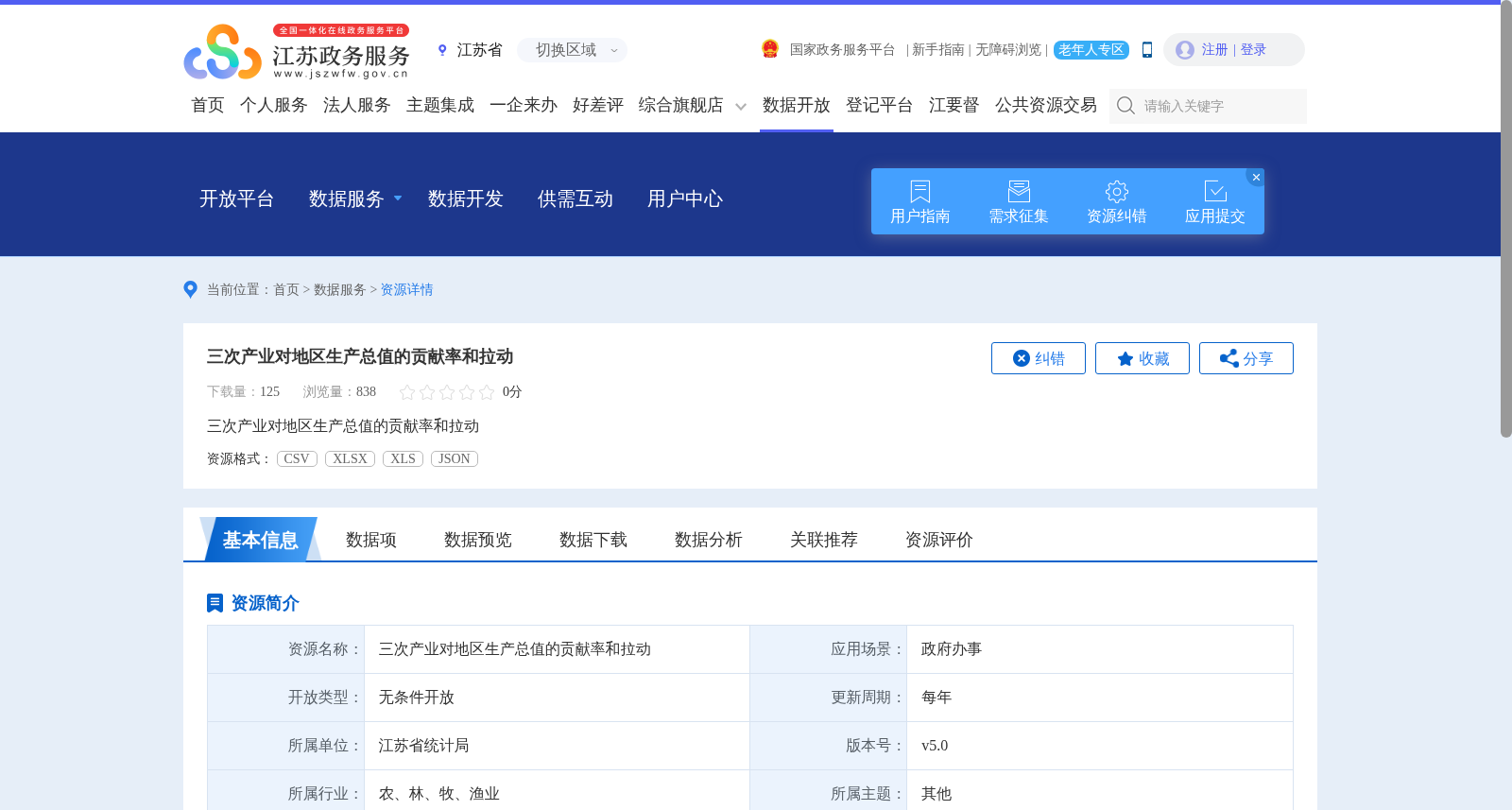The width and height of the screenshot is (1512, 810).
Task: Open 江要督 navigation item
Action: pyautogui.click(x=954, y=105)
